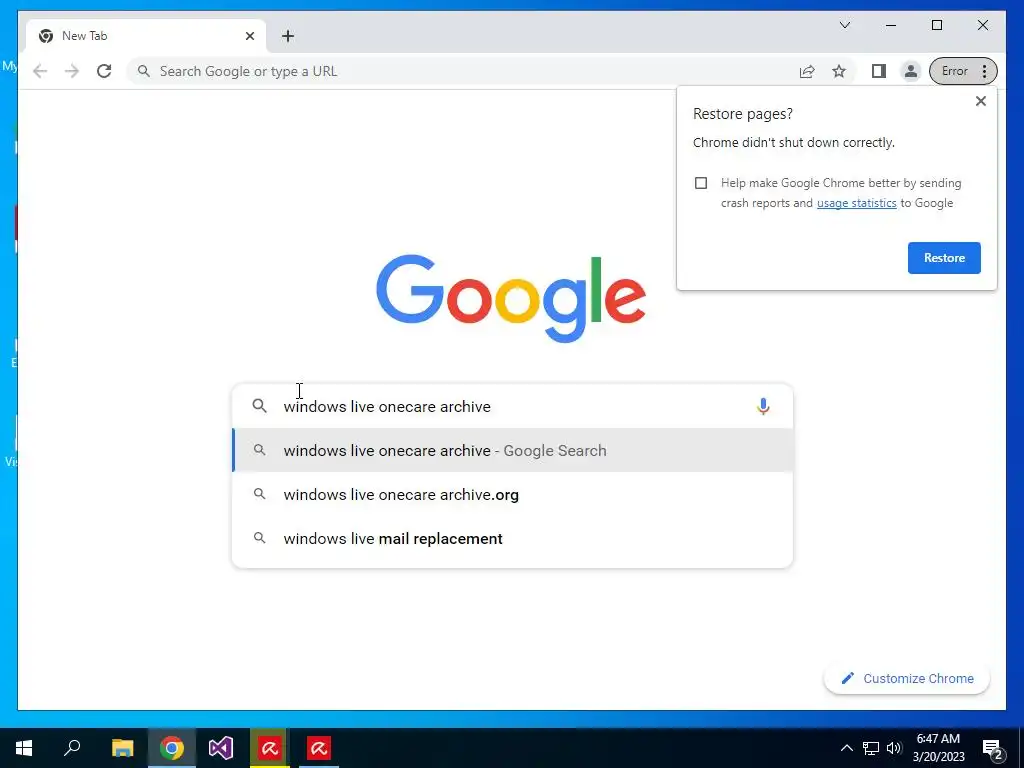1024x768 pixels.
Task: Close the New Tab tab
Action: [249, 36]
